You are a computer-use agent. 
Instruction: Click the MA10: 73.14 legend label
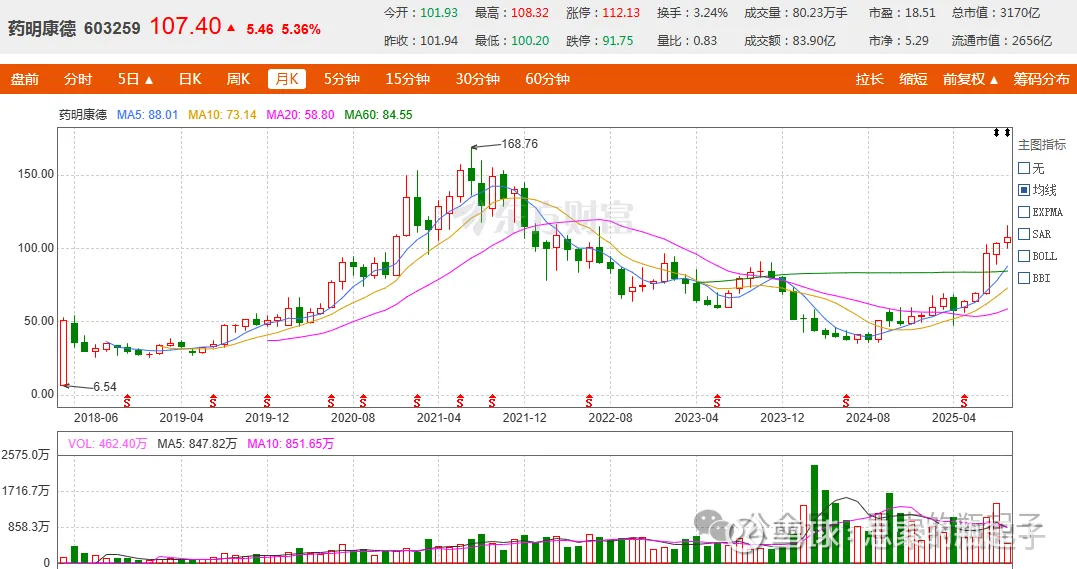click(222, 115)
